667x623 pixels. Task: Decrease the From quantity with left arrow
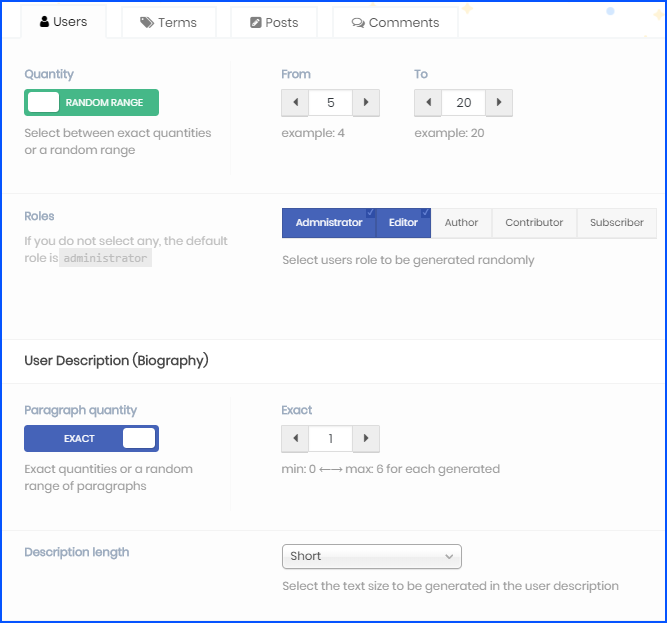295,103
